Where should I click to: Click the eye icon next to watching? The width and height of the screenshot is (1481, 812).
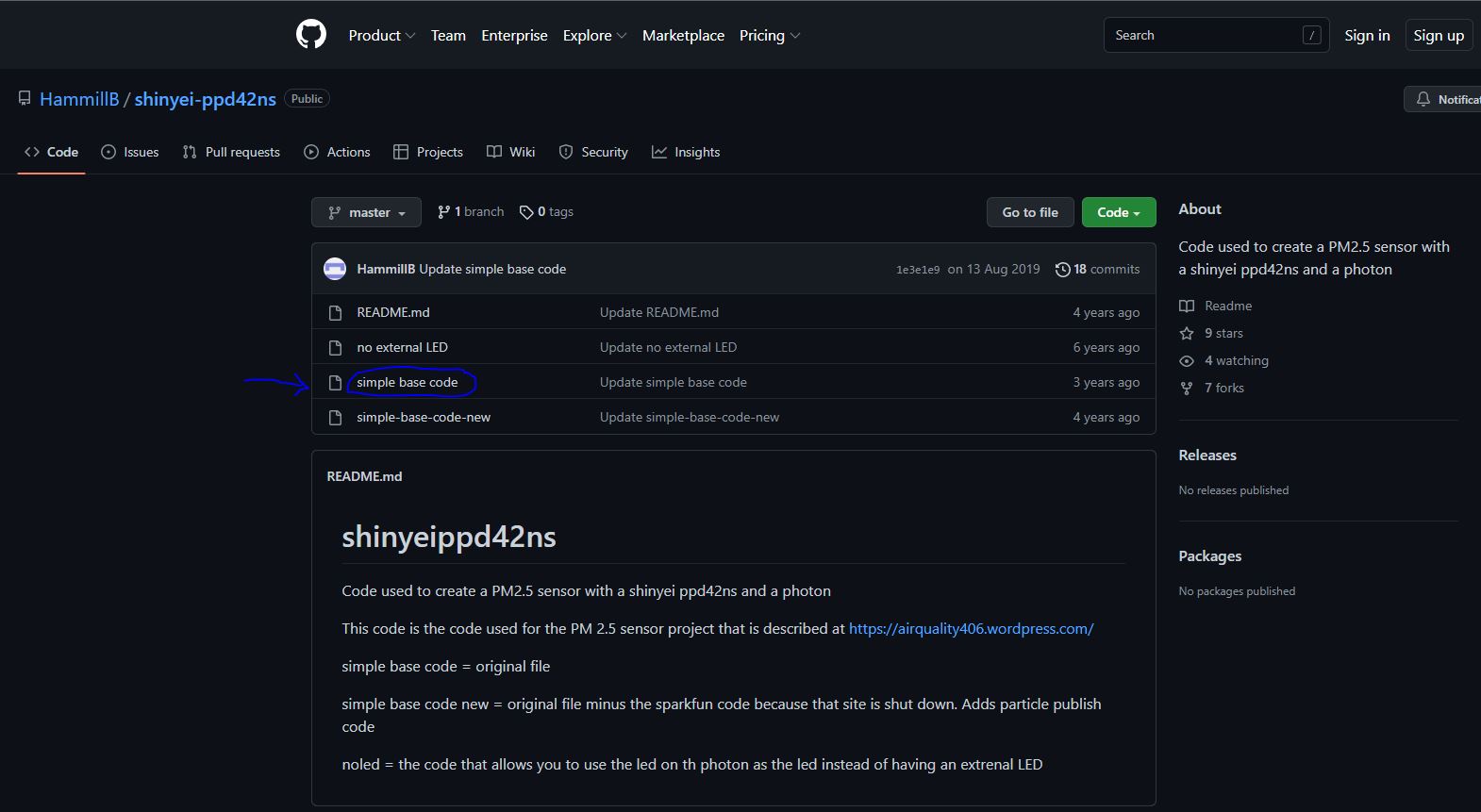pyautogui.click(x=1187, y=360)
